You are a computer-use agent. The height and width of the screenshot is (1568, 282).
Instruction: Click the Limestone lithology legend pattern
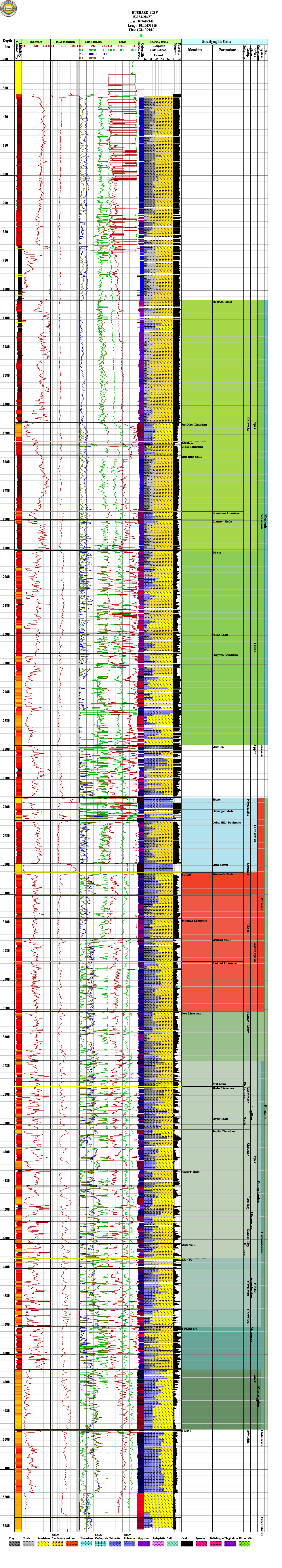[x=87, y=1544]
